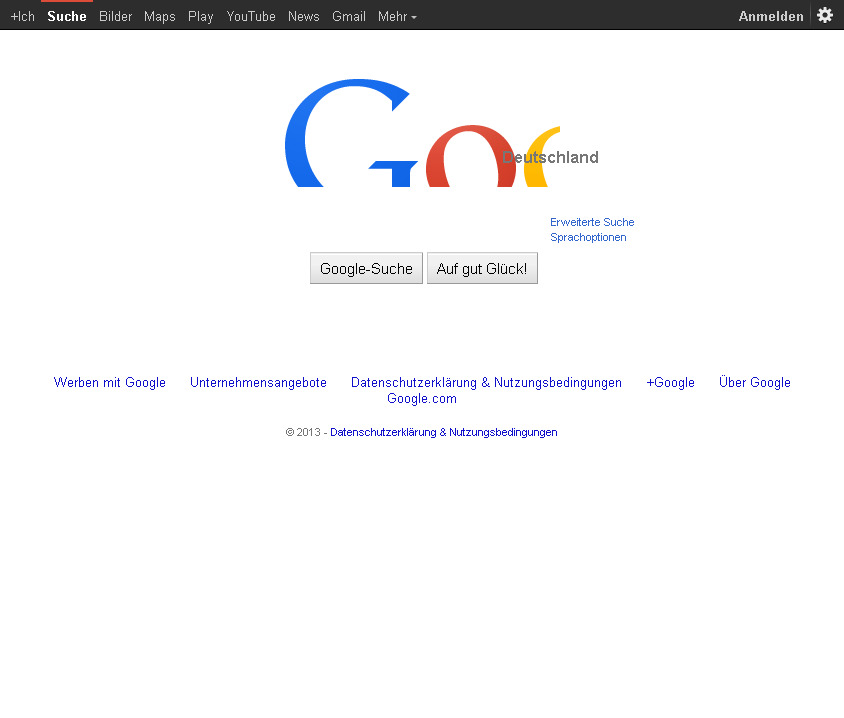Screen dimensions: 844x718
Task: Open the +Ich tab in top bar
Action: tap(22, 16)
